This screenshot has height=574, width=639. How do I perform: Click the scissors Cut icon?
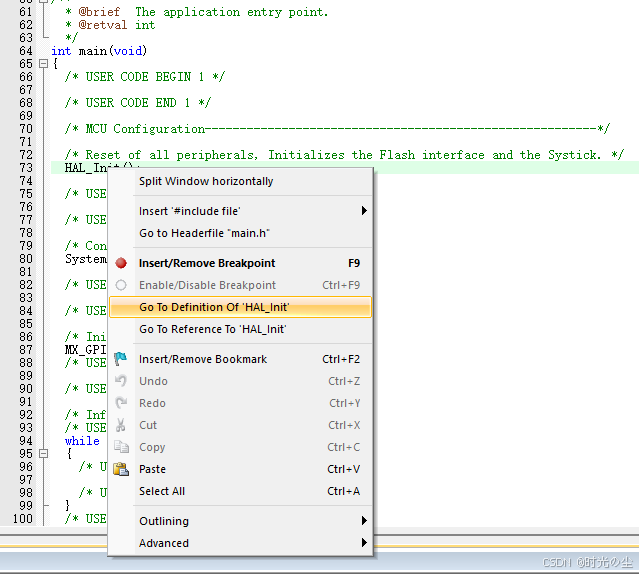[x=121, y=425]
